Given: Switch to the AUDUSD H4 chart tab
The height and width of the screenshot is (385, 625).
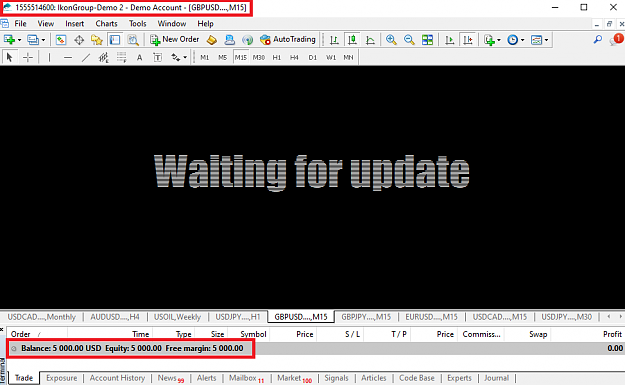Looking at the screenshot, I should (115, 317).
